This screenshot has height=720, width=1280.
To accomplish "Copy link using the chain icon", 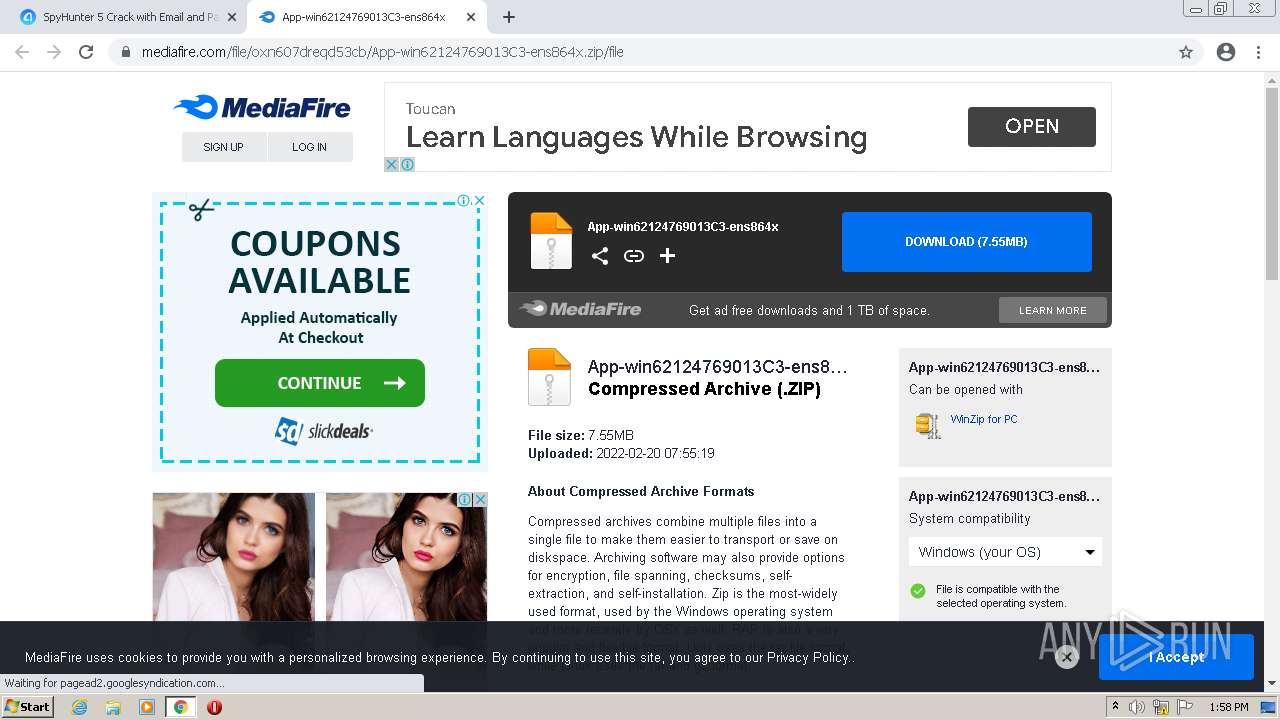I will click(633, 256).
